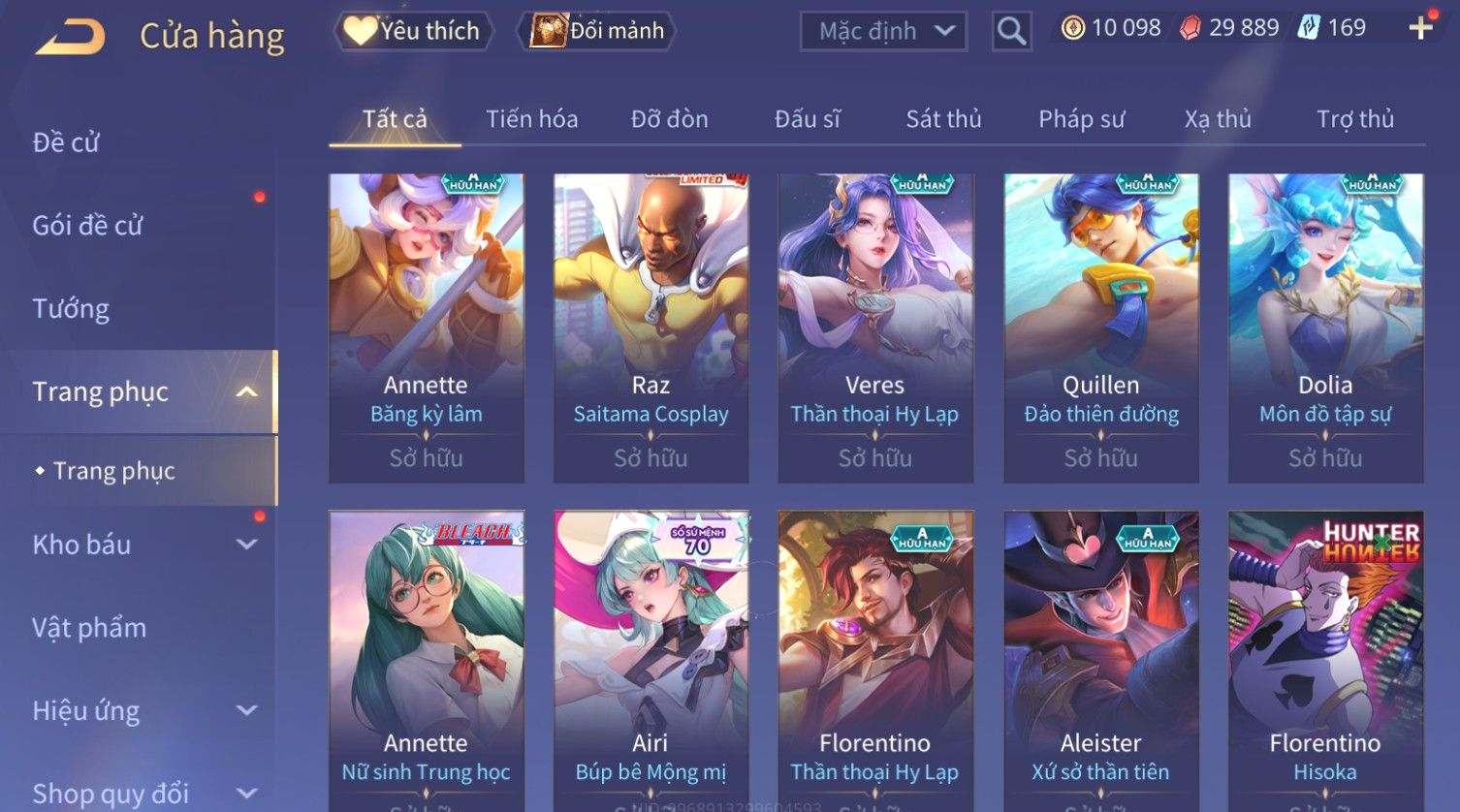
Task: Switch to the Tiến hóa tab
Action: coord(531,119)
